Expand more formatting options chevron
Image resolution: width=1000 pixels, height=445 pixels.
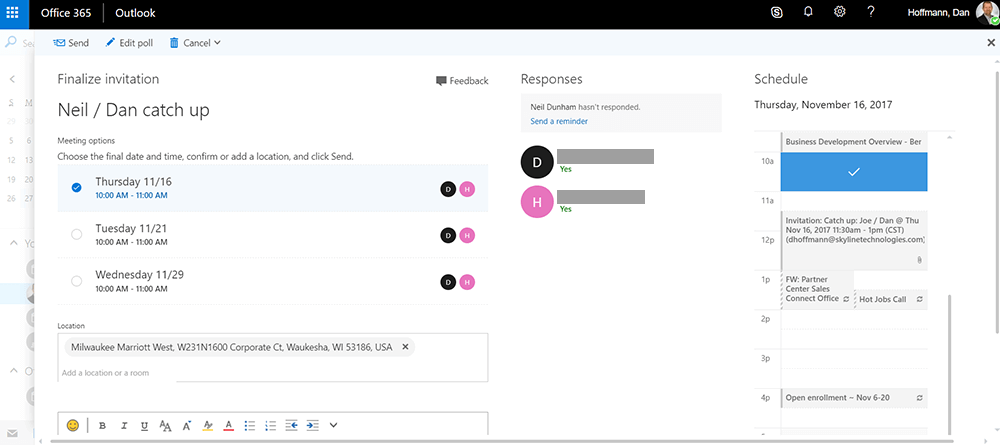tap(333, 425)
